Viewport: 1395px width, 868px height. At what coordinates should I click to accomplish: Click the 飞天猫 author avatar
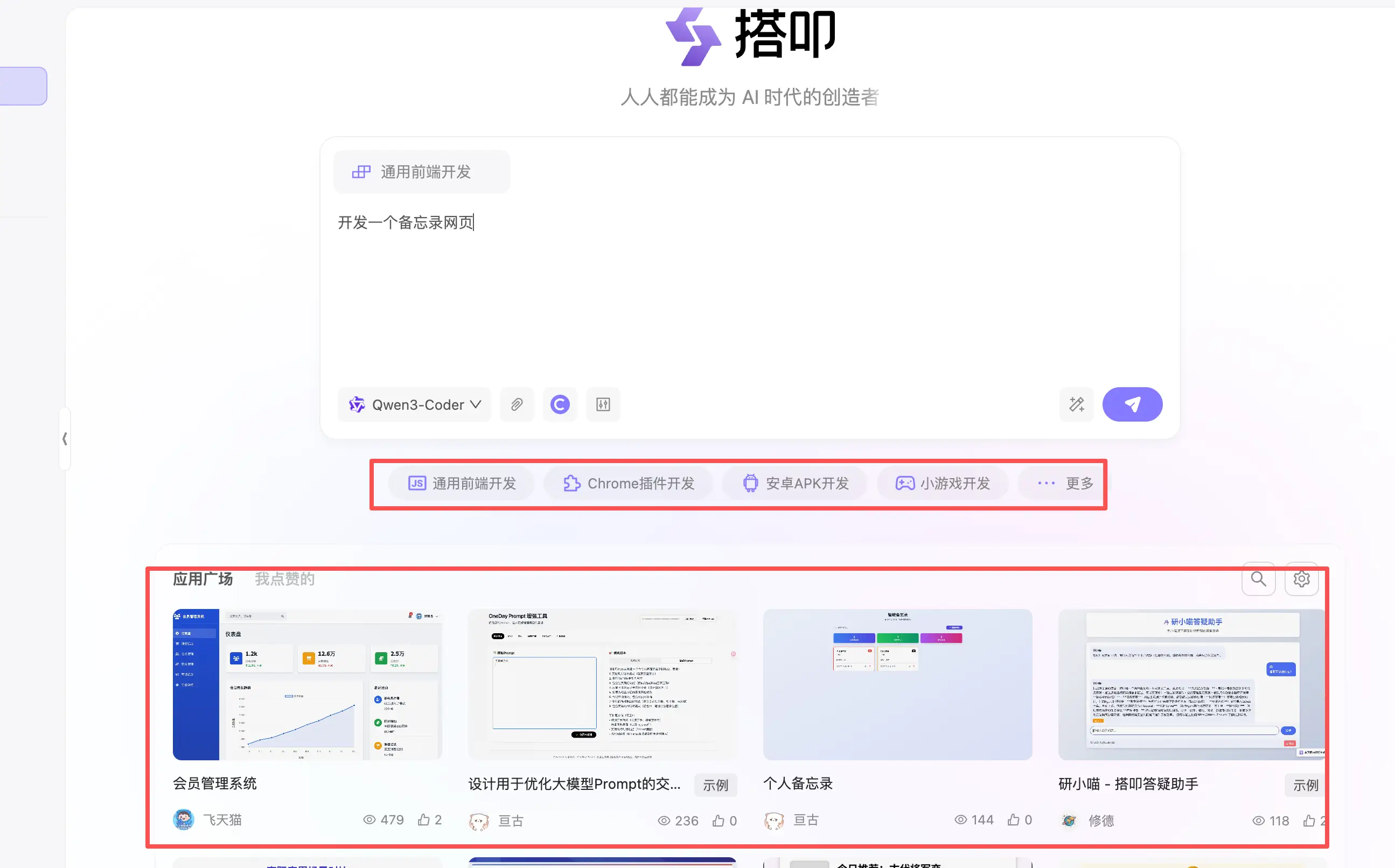pyautogui.click(x=183, y=820)
